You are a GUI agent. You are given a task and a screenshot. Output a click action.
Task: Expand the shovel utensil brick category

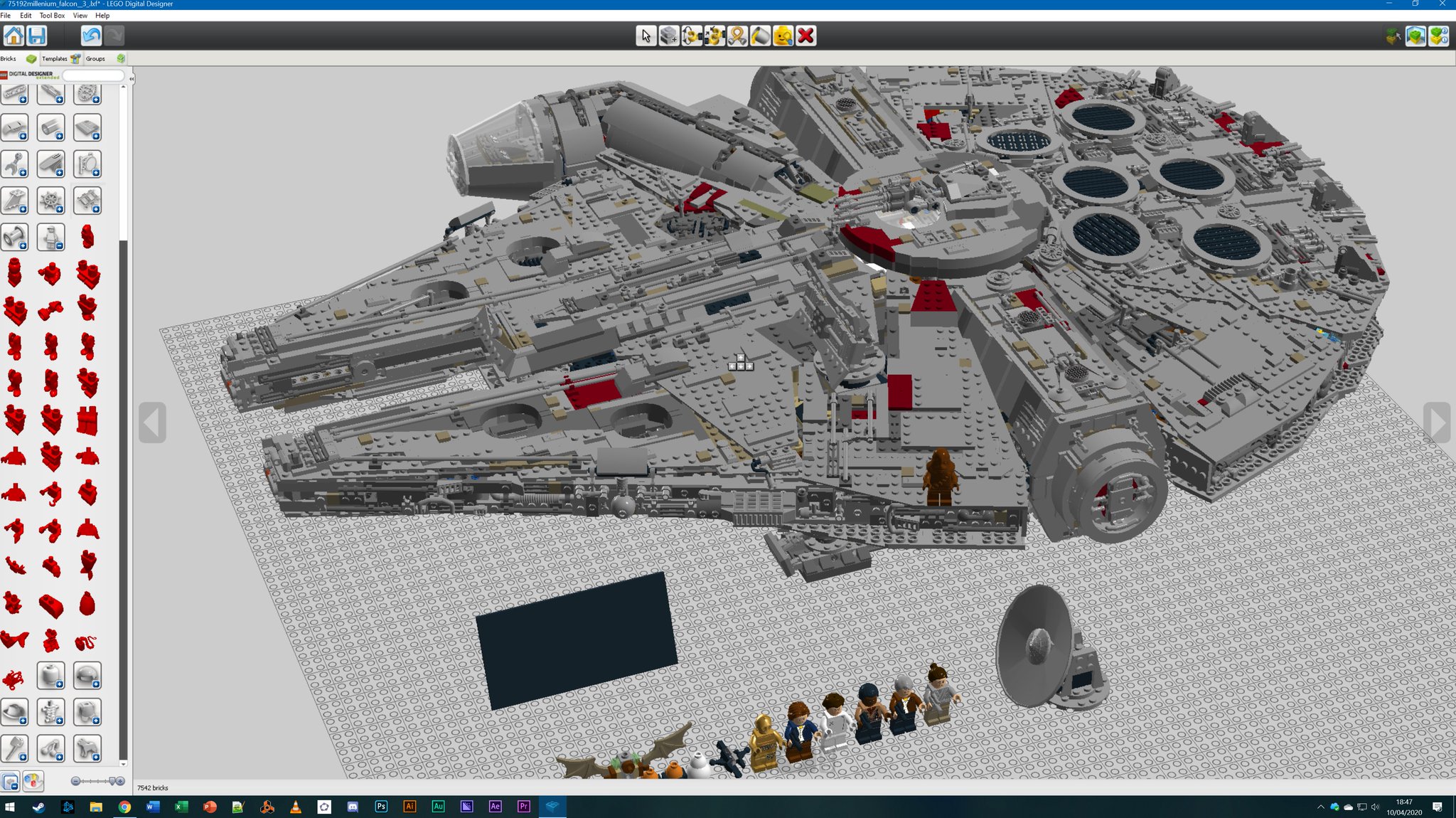tap(14, 748)
